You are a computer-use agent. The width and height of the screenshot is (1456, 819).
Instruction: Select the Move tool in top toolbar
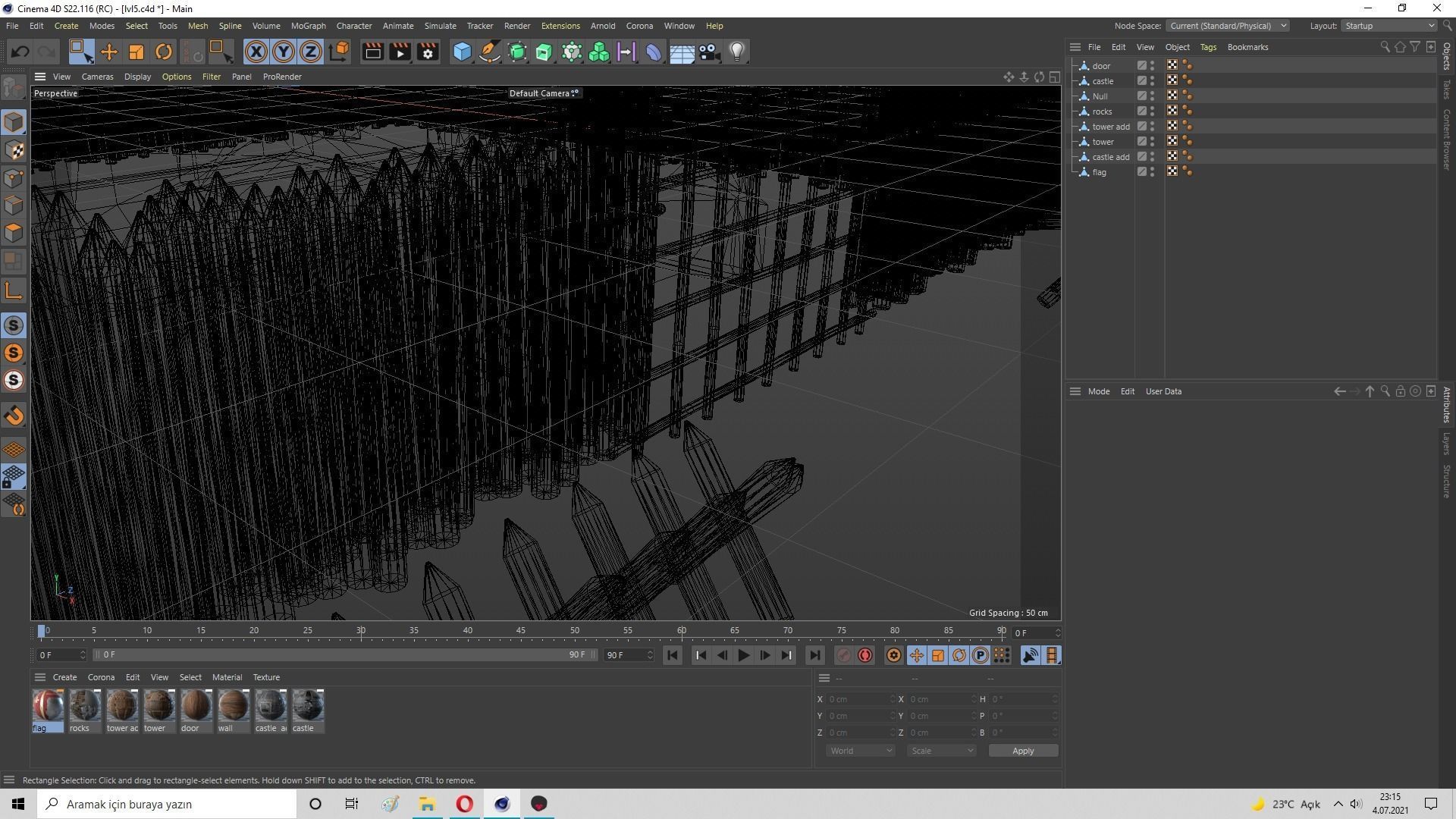(109, 52)
